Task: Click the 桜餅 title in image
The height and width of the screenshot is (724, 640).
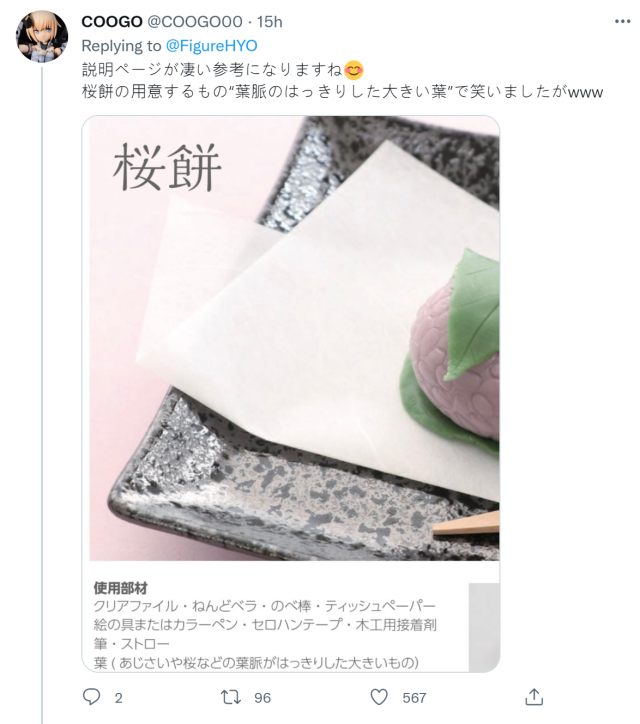Action: [x=167, y=167]
